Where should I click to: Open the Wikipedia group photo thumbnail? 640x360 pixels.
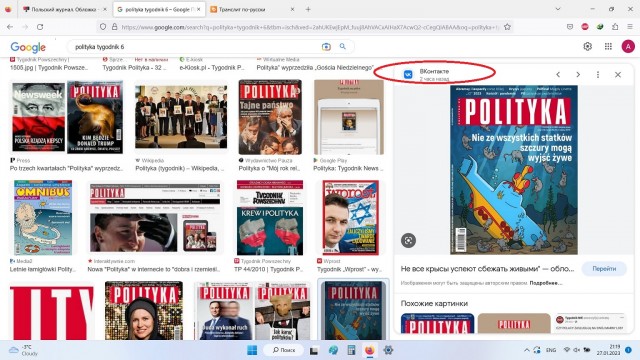point(181,117)
